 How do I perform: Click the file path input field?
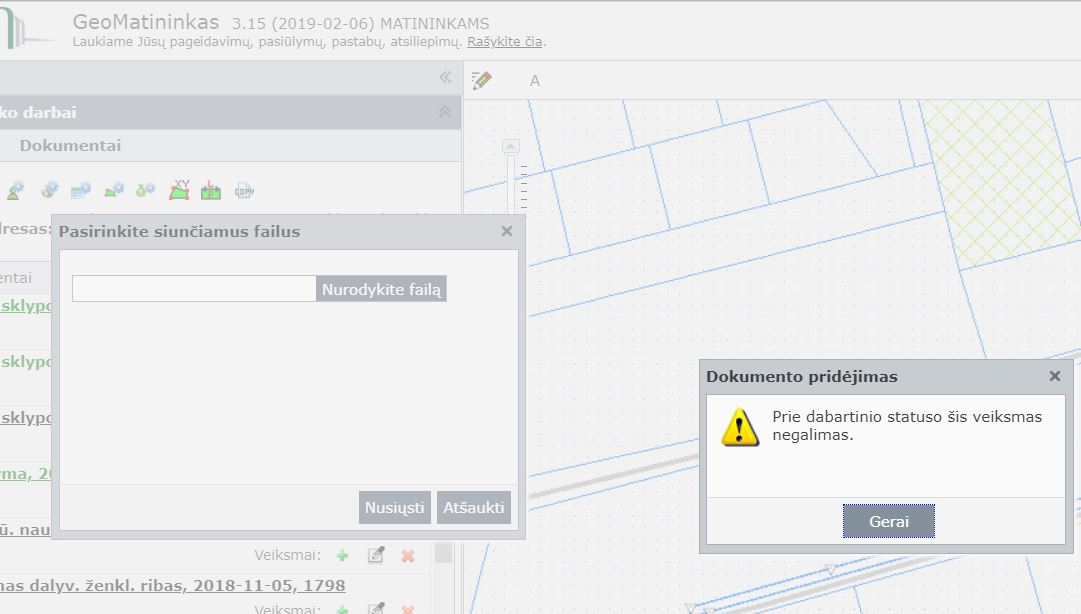[x=194, y=289]
